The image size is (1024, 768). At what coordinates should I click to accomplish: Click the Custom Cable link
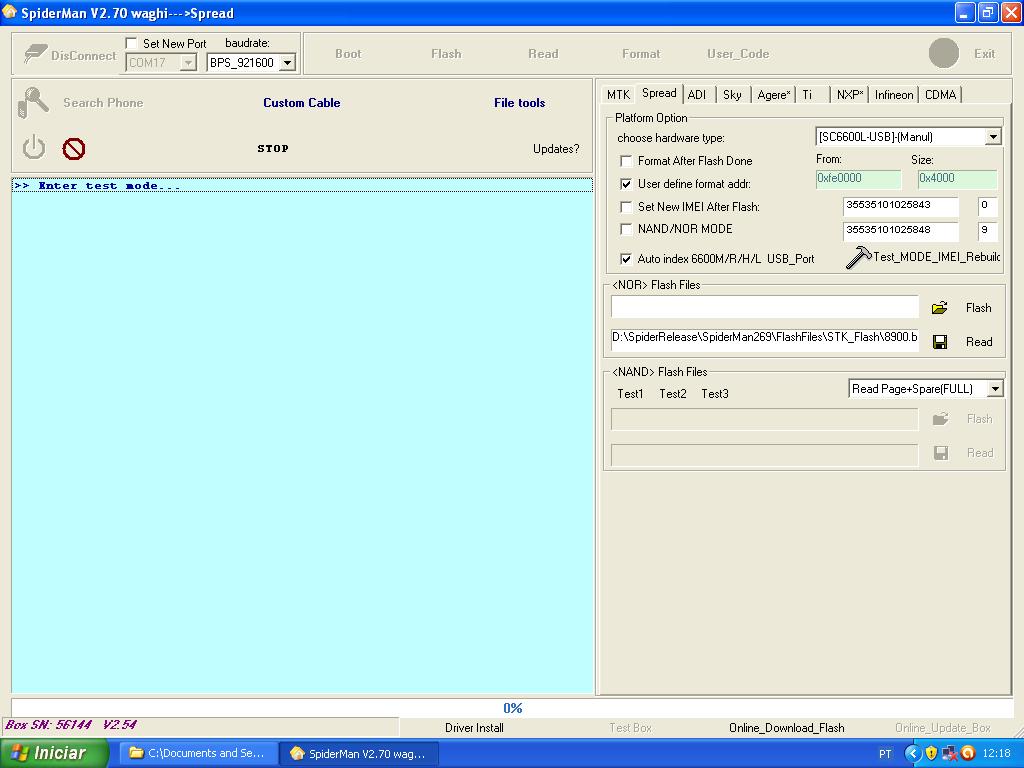[x=302, y=103]
